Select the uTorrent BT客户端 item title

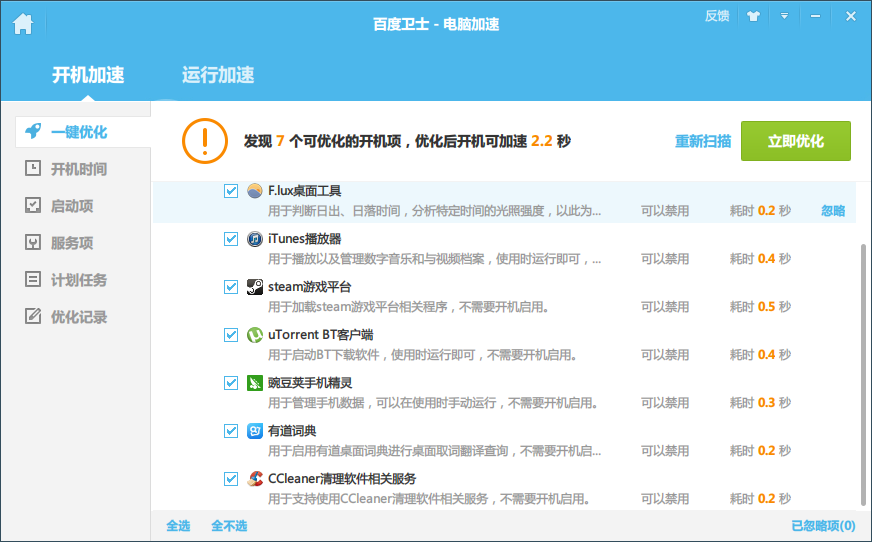click(321, 335)
